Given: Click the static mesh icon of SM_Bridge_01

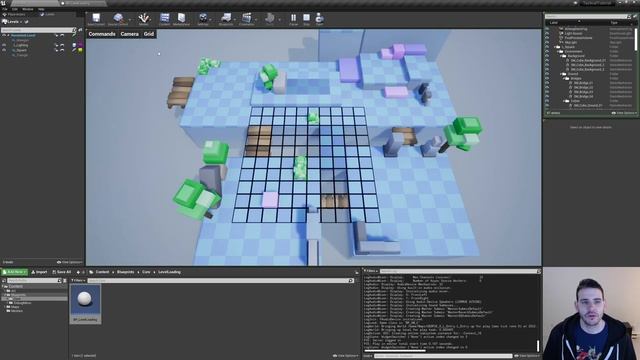Looking at the screenshot, I should (571, 83).
